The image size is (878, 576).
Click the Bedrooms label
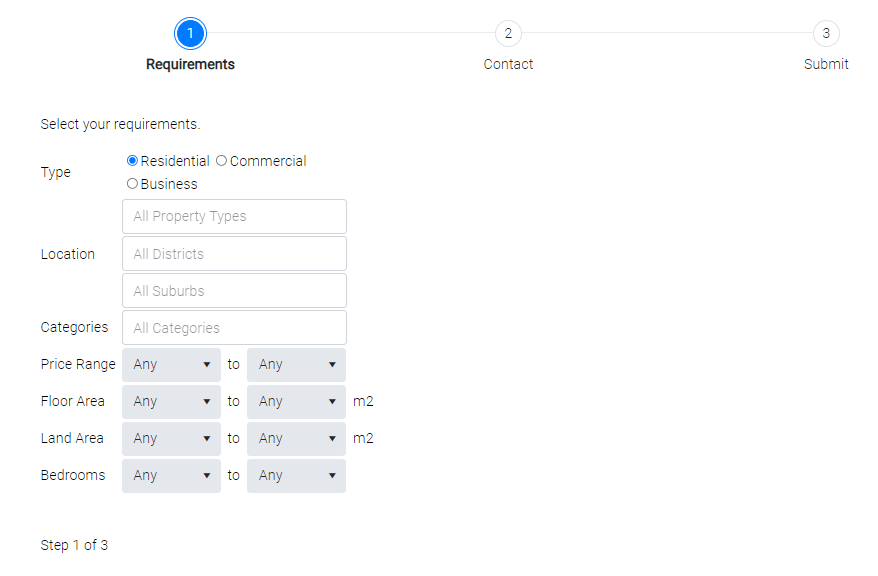(x=73, y=475)
